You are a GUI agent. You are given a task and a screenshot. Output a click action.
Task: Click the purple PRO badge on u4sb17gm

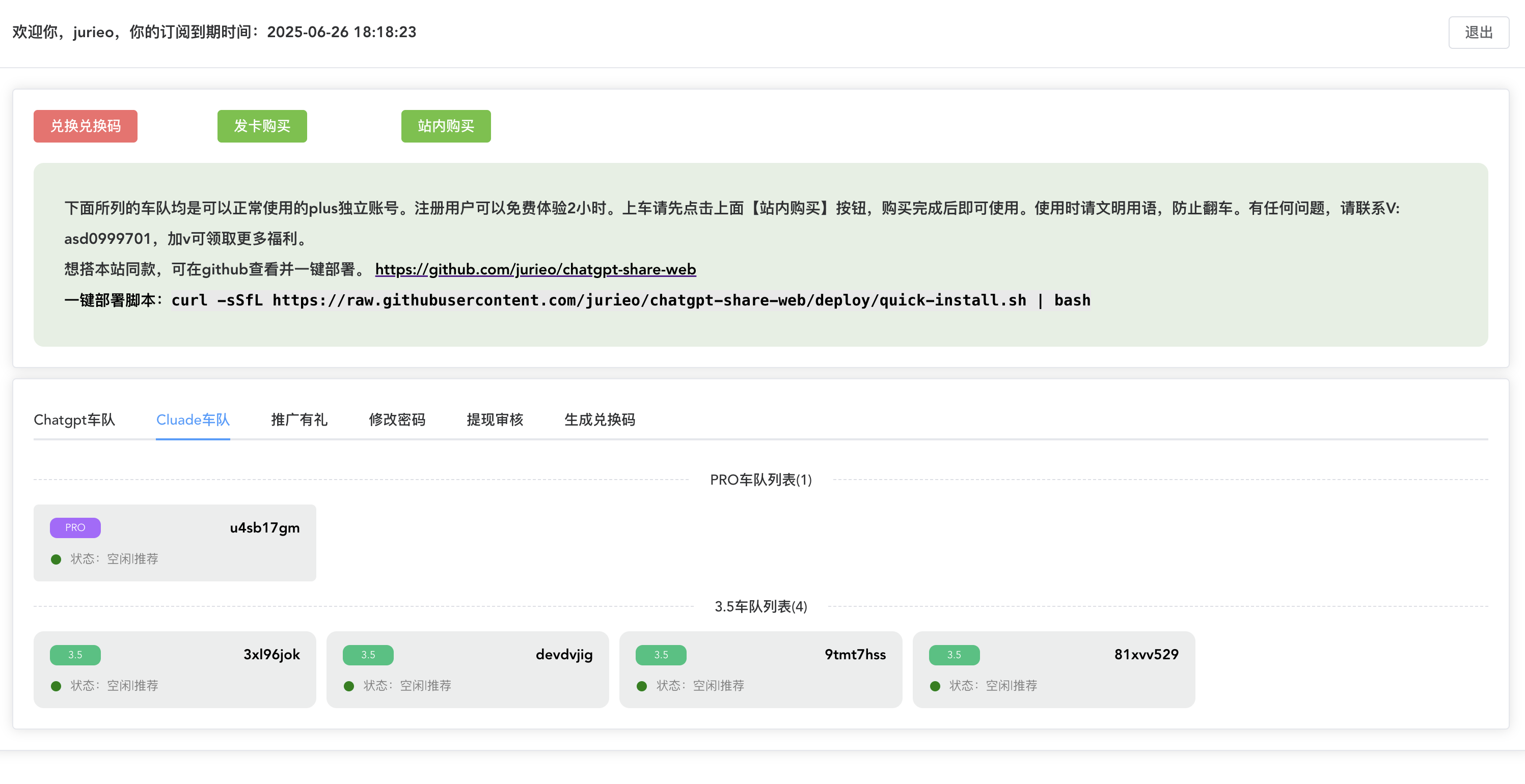(75, 527)
